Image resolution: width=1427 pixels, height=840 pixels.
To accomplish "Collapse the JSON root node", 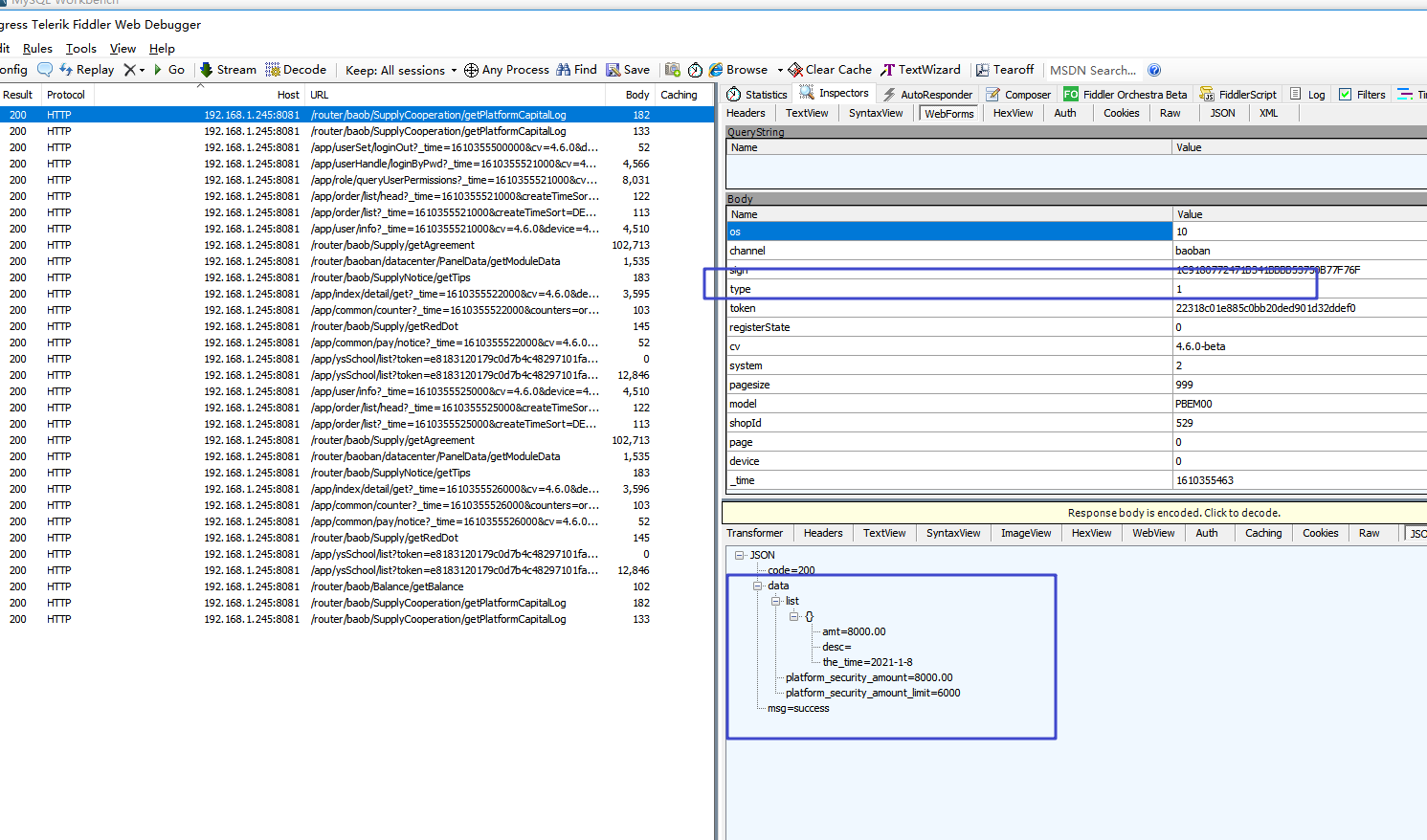I will coord(740,555).
